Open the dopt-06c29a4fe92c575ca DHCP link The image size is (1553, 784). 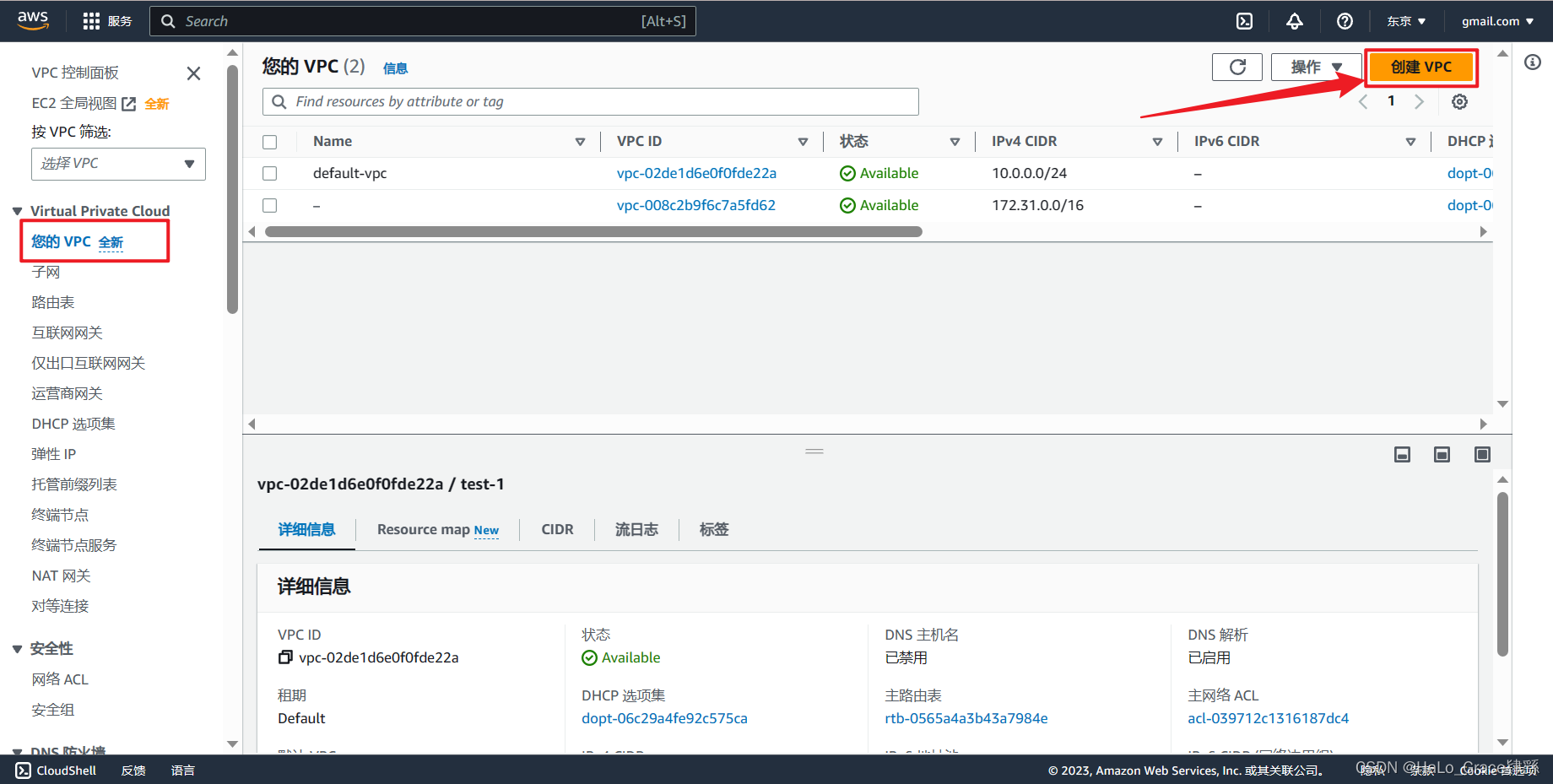coord(664,718)
